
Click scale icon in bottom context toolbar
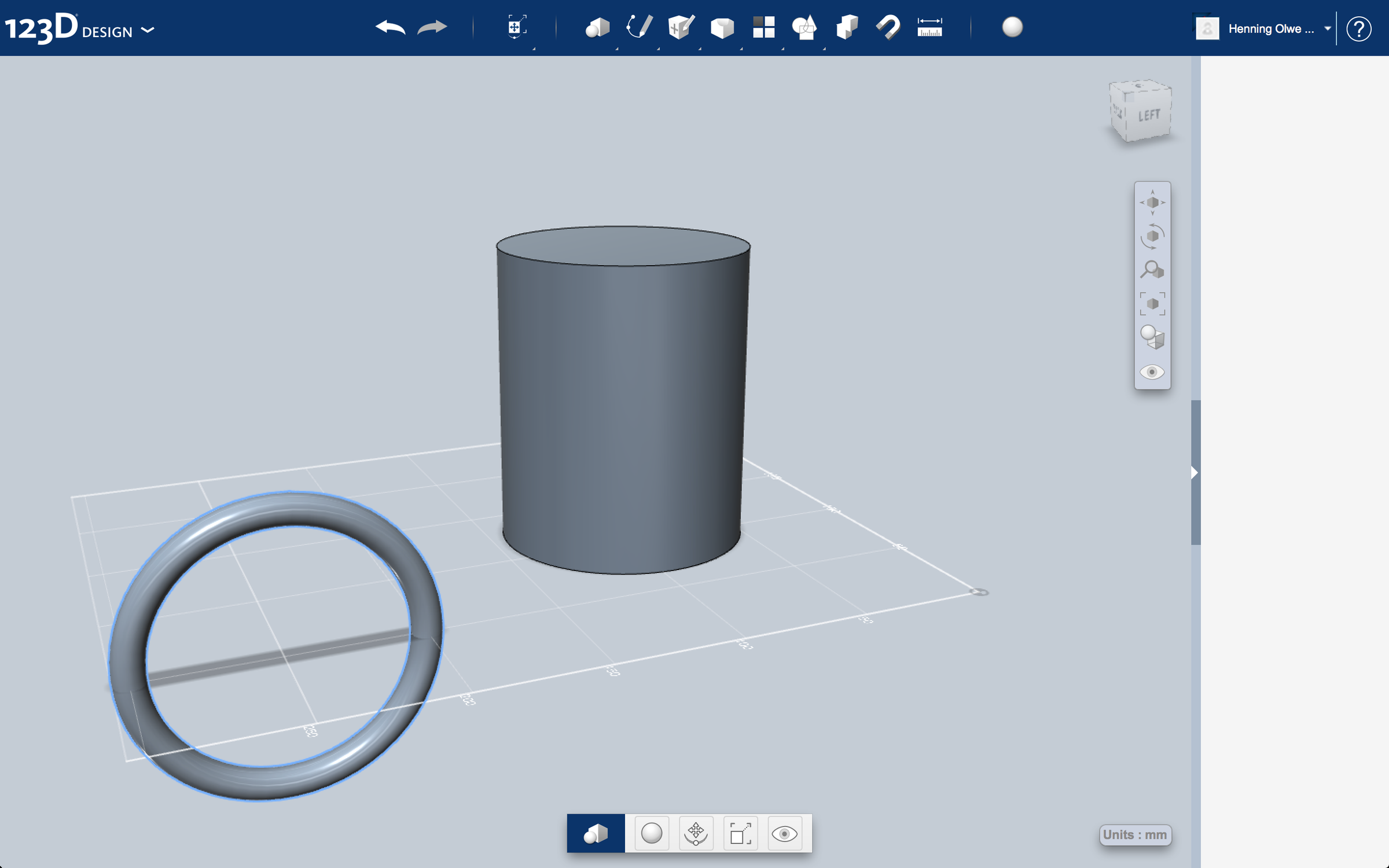pyautogui.click(x=740, y=833)
